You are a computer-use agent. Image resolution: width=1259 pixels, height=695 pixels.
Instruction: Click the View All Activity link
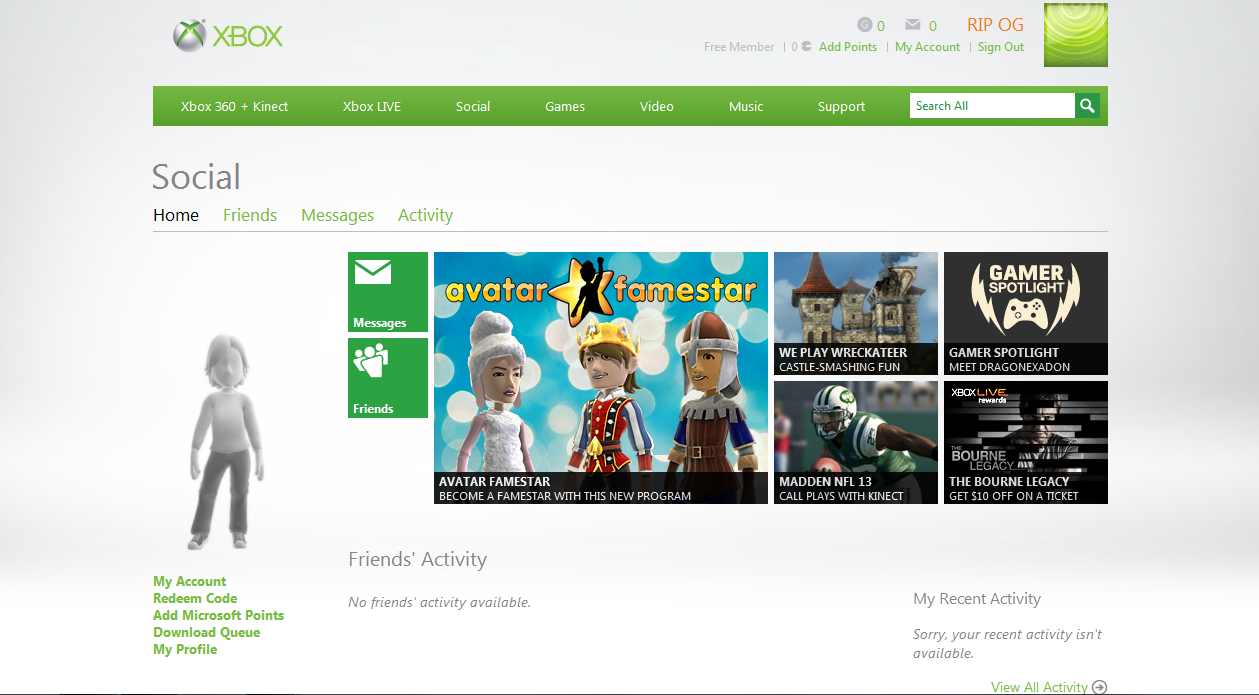pyautogui.click(x=1039, y=687)
